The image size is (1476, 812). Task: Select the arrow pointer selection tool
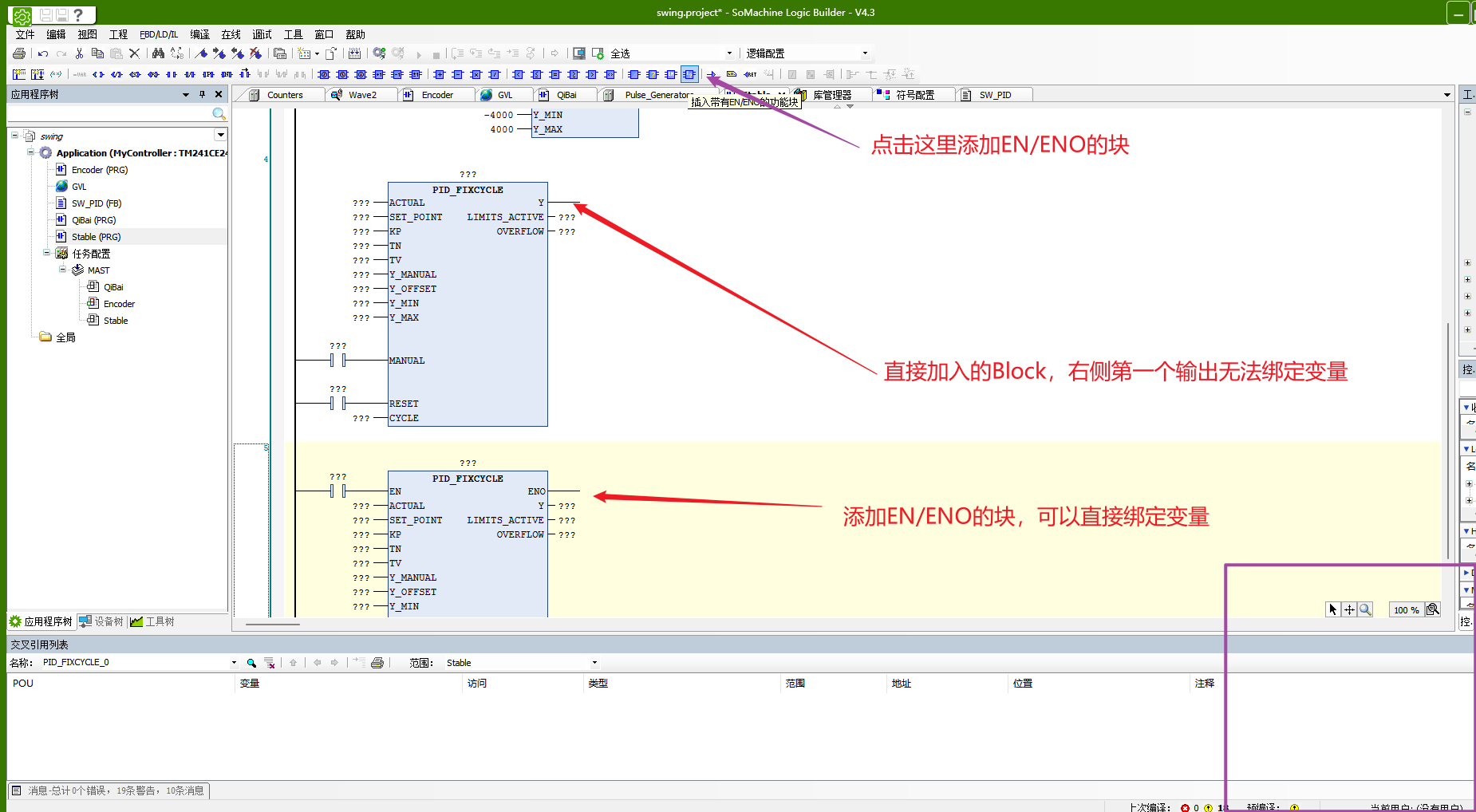coord(1332,609)
